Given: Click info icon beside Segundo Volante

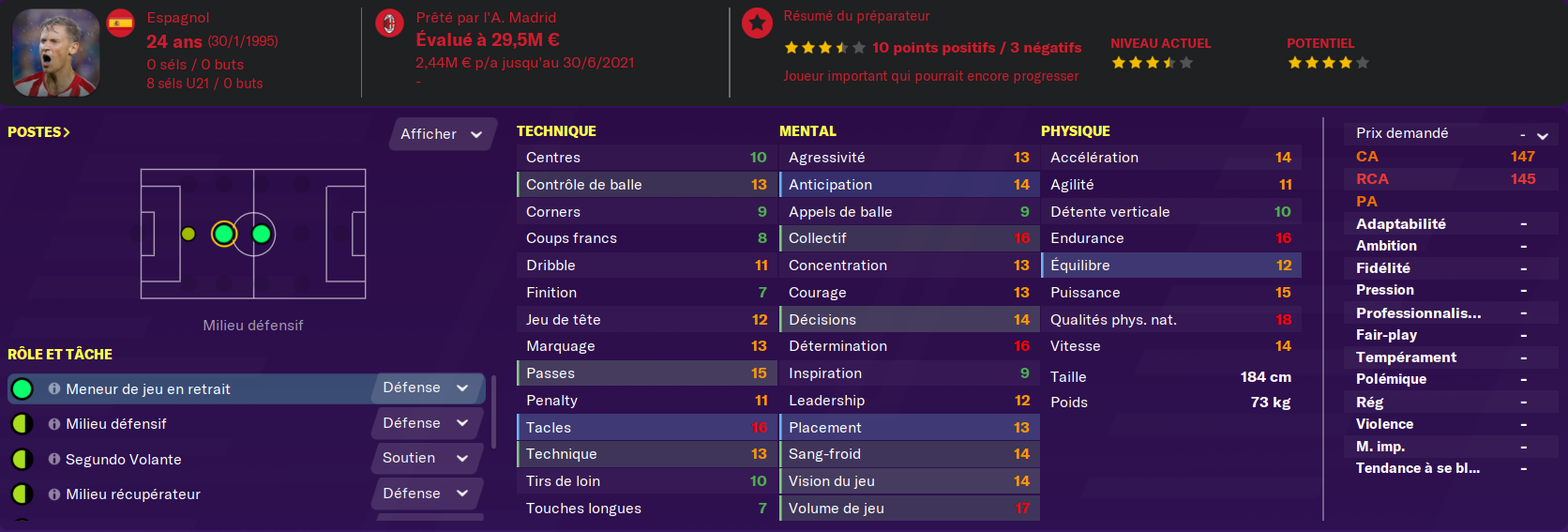Looking at the screenshot, I should [x=54, y=459].
